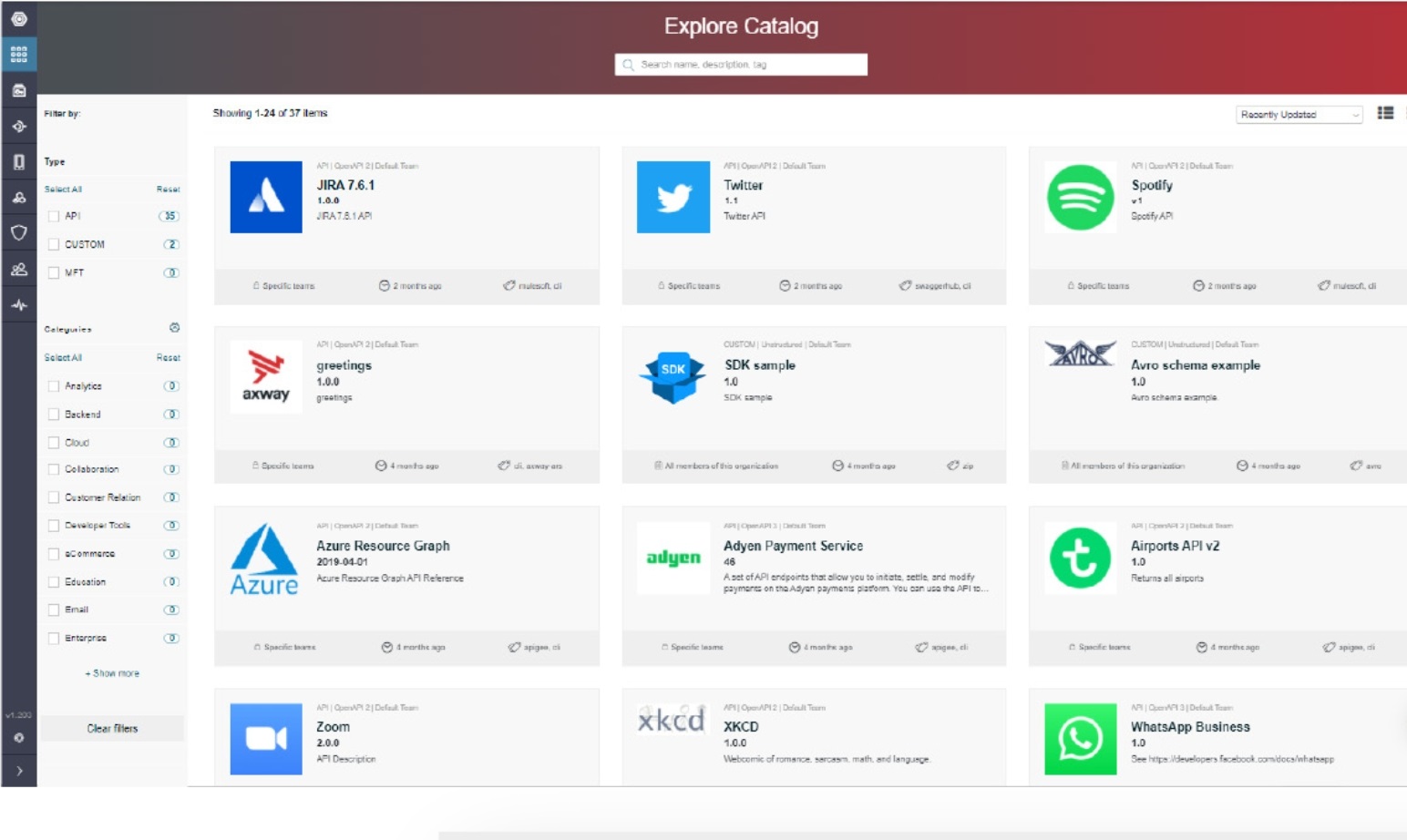This screenshot has height=840, width=1407.
Task: Click the Avro logo
Action: point(1080,353)
